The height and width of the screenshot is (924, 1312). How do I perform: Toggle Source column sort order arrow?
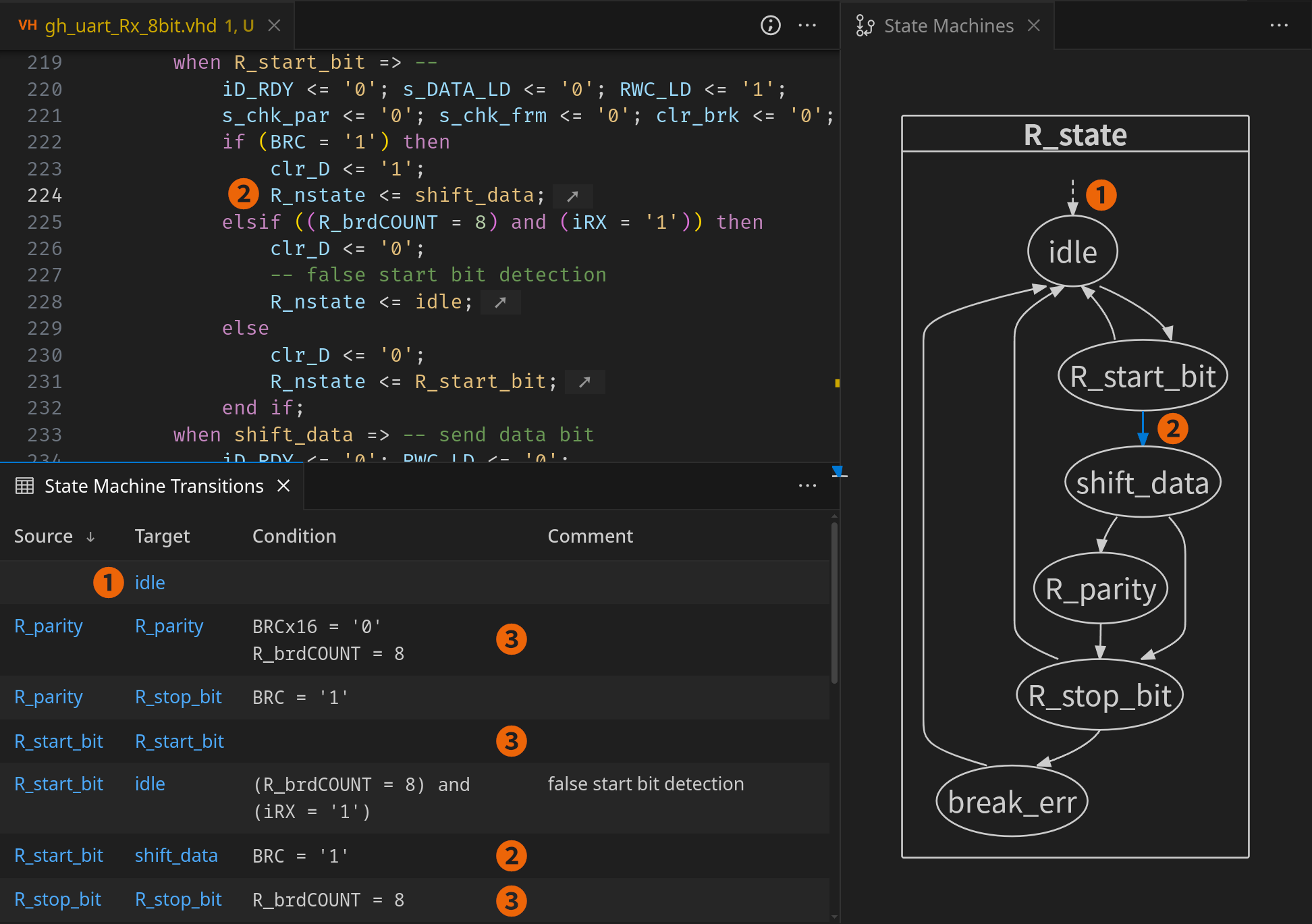(x=90, y=537)
